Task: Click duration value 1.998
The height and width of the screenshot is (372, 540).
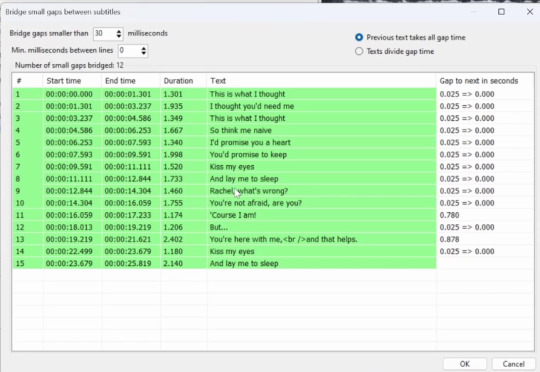Action: click(x=173, y=154)
